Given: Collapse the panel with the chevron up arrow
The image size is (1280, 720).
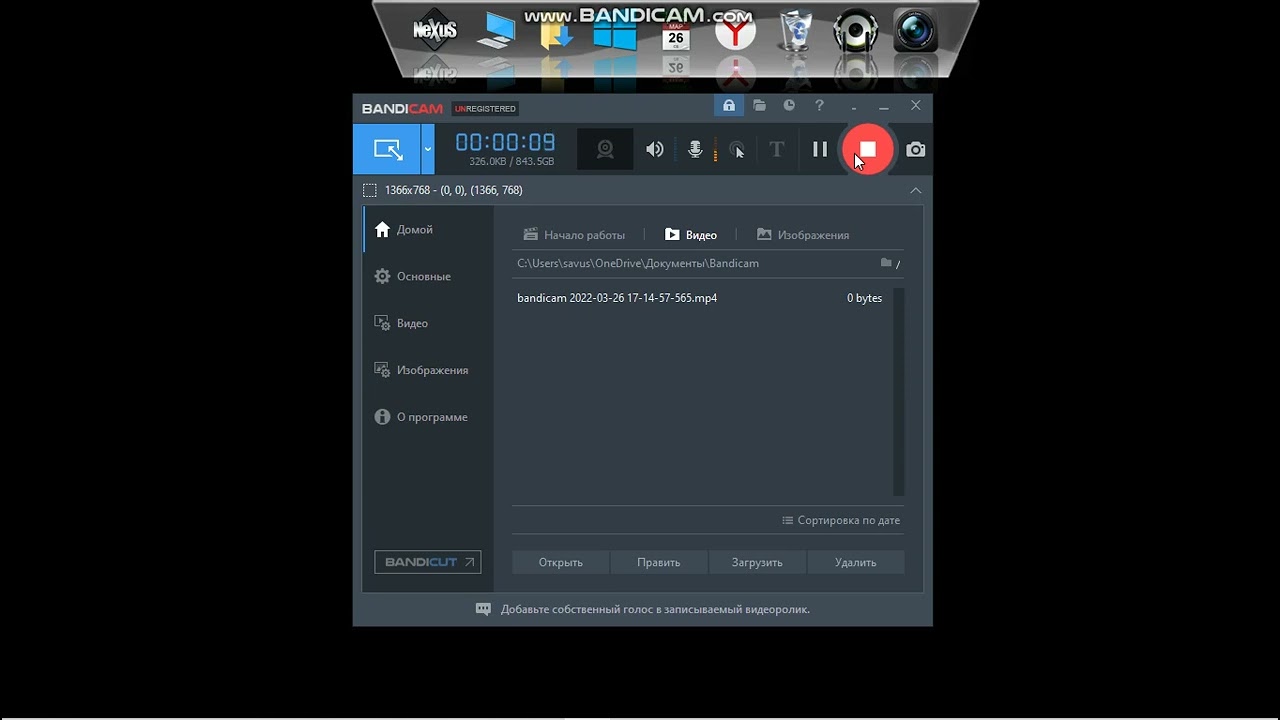Looking at the screenshot, I should tap(915, 190).
